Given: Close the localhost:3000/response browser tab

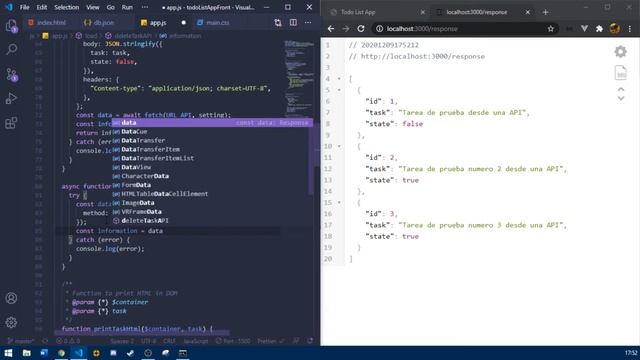Looking at the screenshot, I should pyautogui.click(x=527, y=12).
